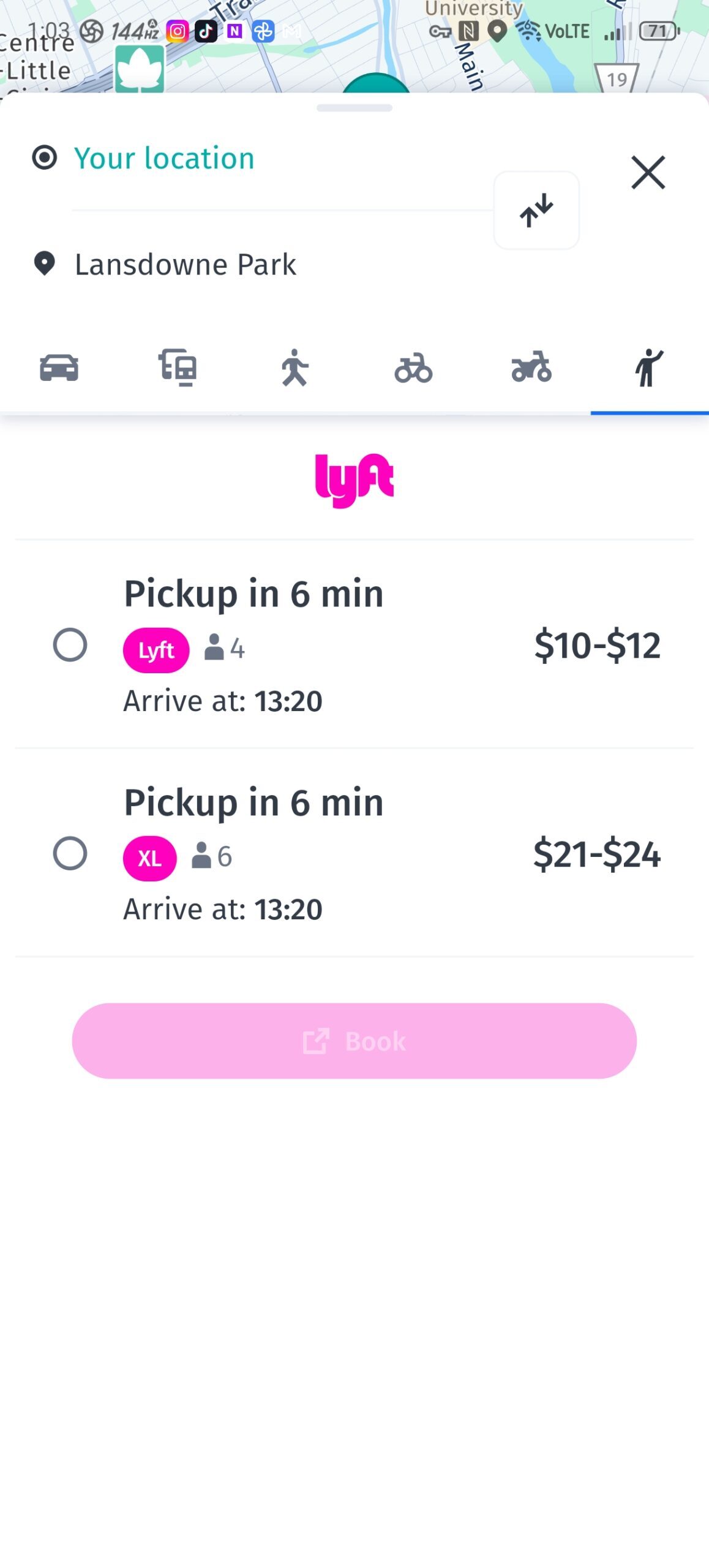Switch to public transit mode
The height and width of the screenshot is (1568, 709).
[177, 368]
